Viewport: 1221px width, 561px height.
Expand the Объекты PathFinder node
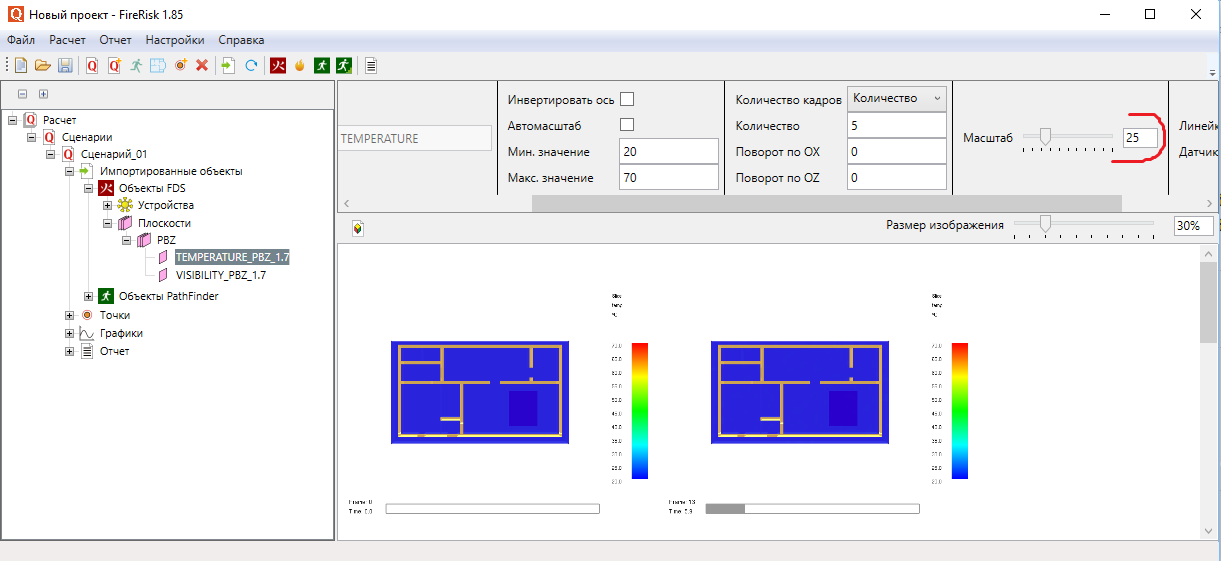point(89,296)
